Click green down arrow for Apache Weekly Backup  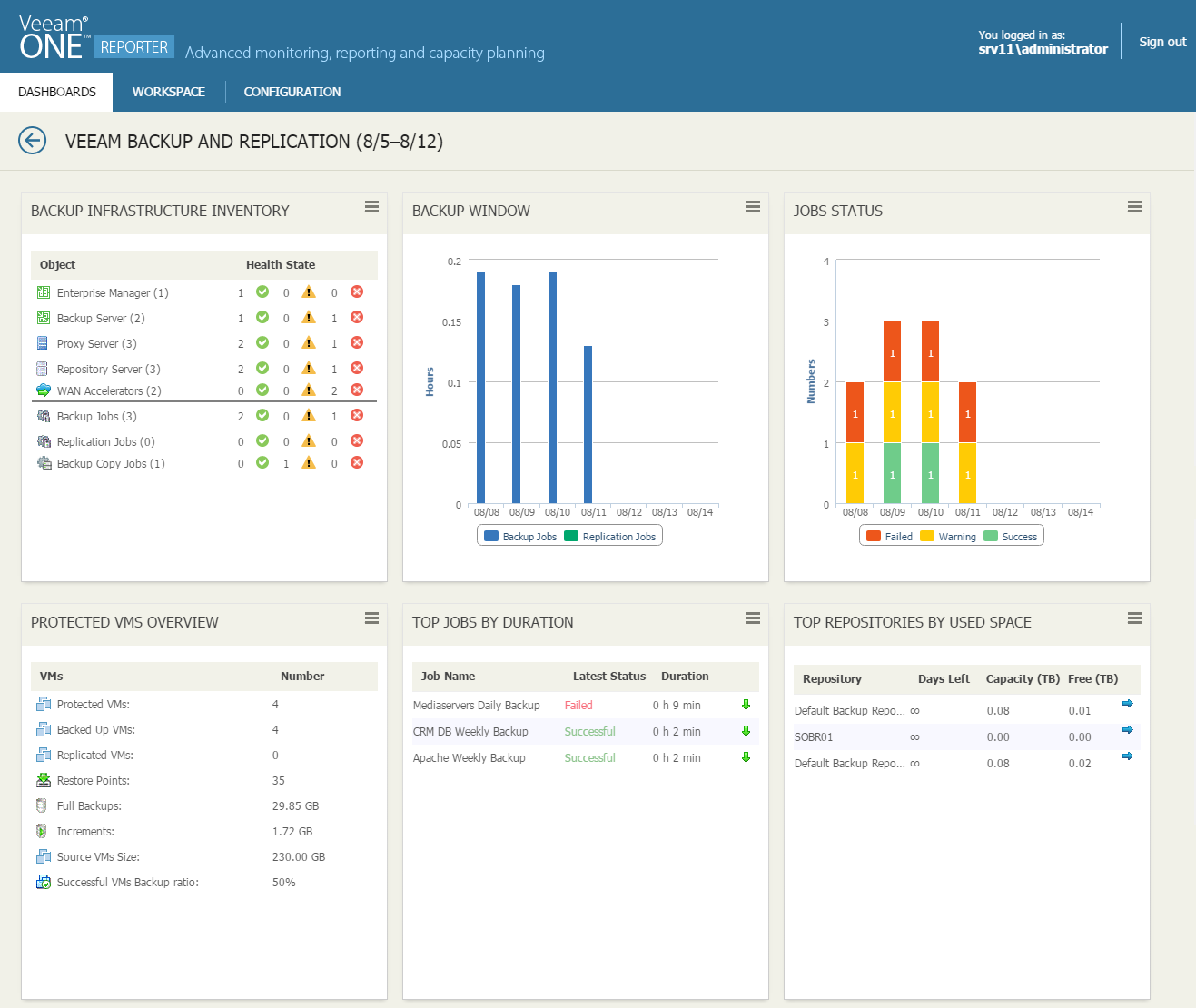tap(746, 757)
